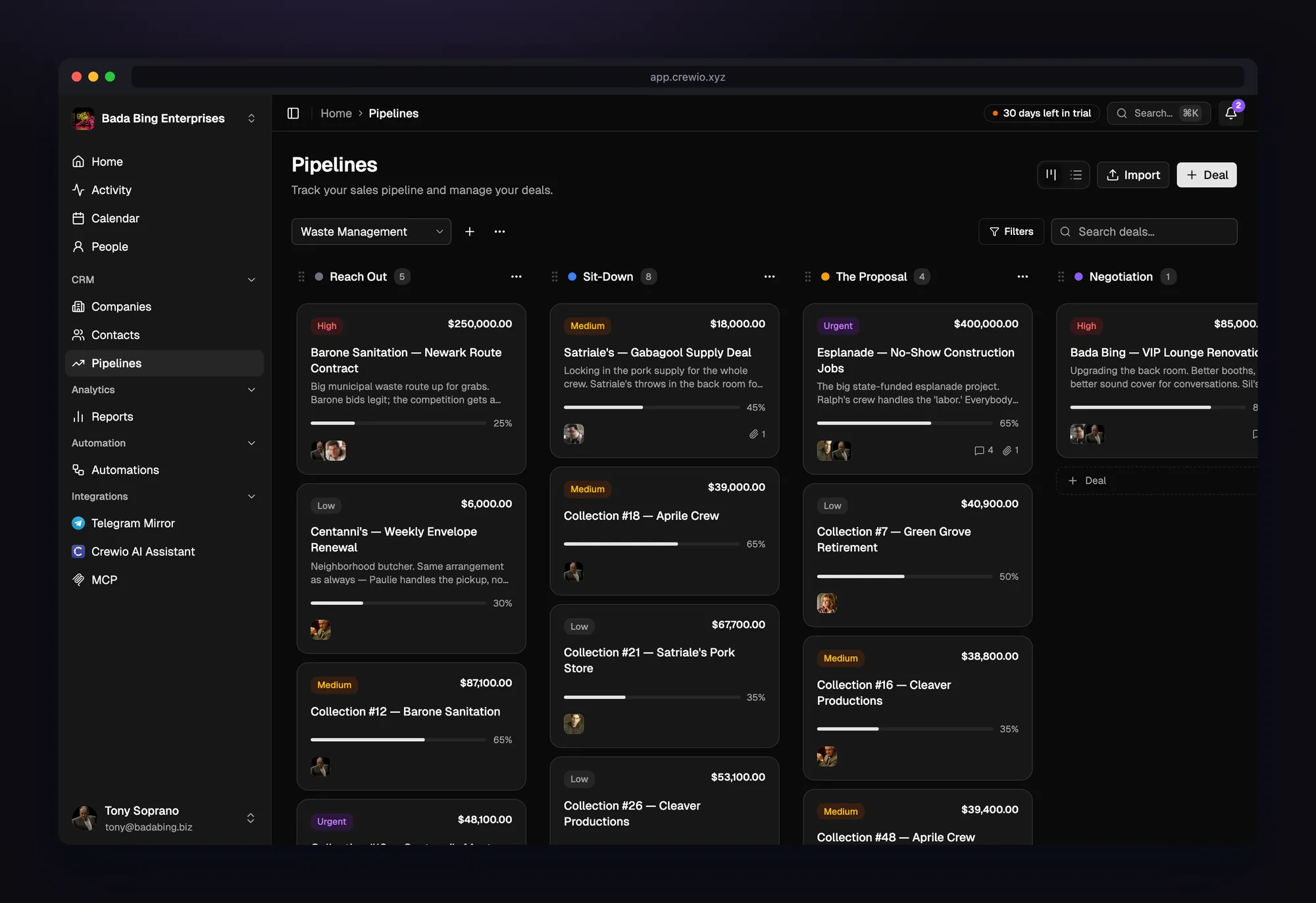The width and height of the screenshot is (1316, 903).
Task: Open the notifications bell
Action: pyautogui.click(x=1230, y=113)
